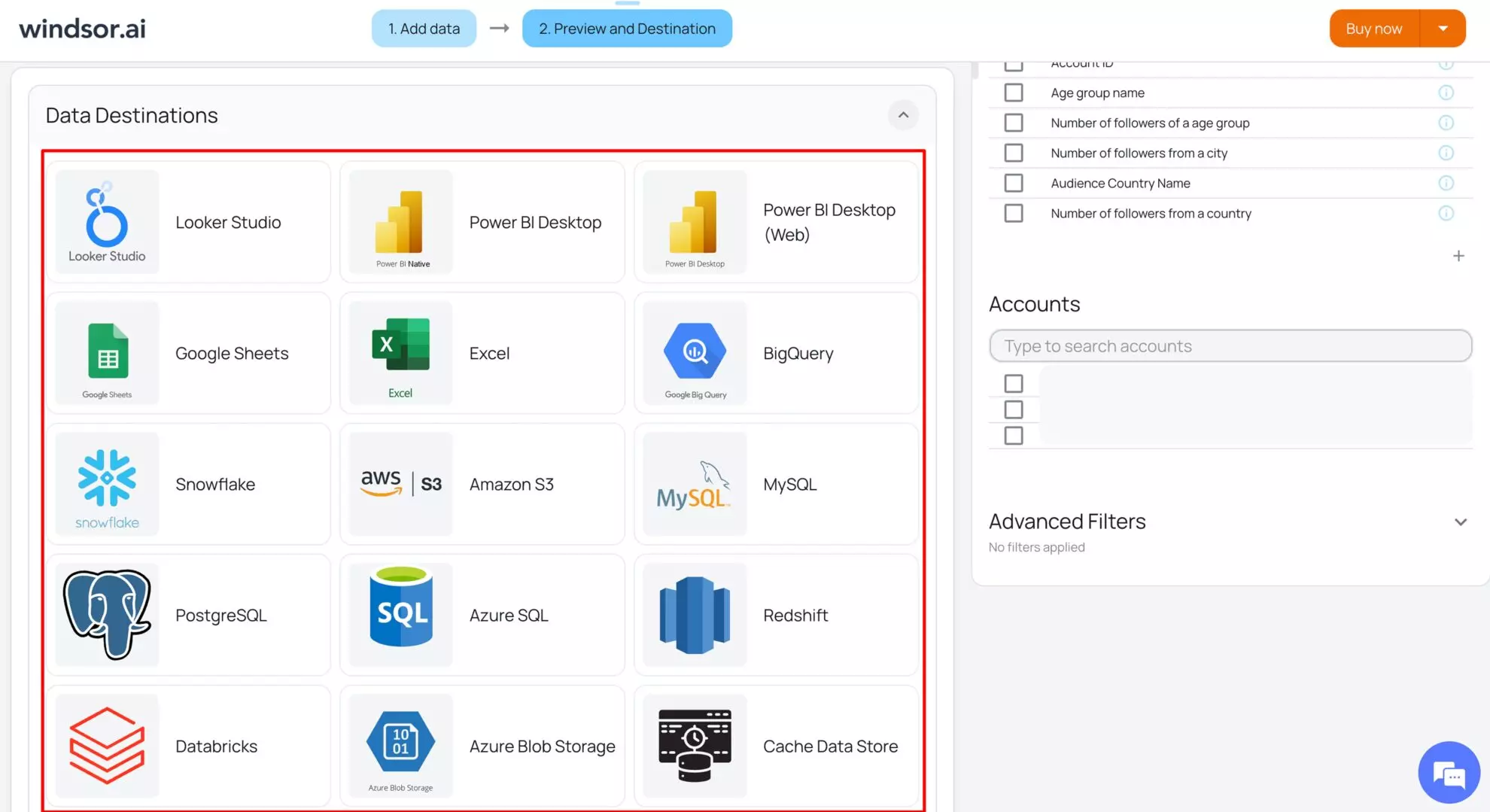Select Looker Studio destination label
Viewport: 1490px width, 812px height.
coord(228,222)
